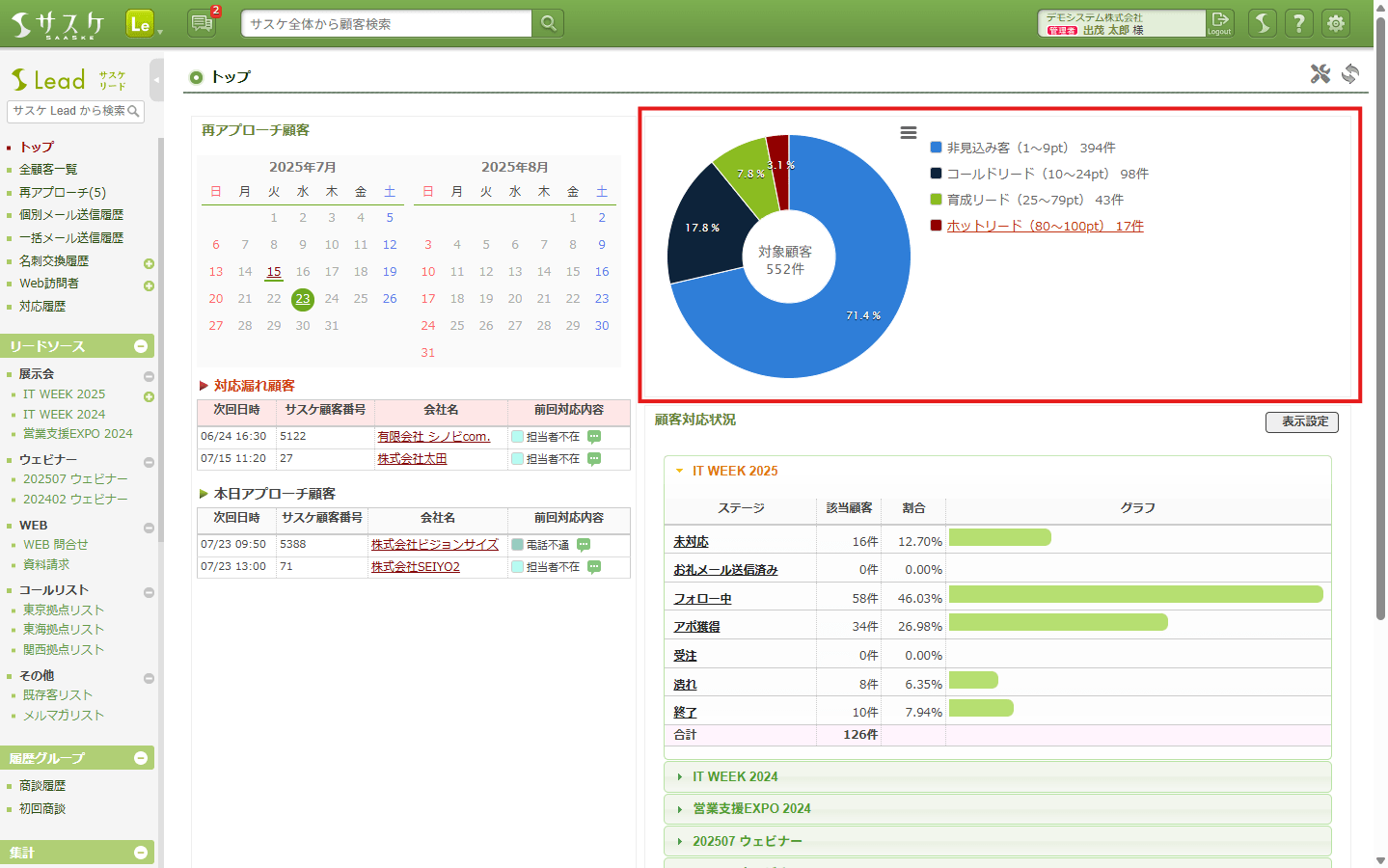The width and height of the screenshot is (1388, 868).
Task: Open 個別メール送信履歴 in the sidebar
Action: 71,214
